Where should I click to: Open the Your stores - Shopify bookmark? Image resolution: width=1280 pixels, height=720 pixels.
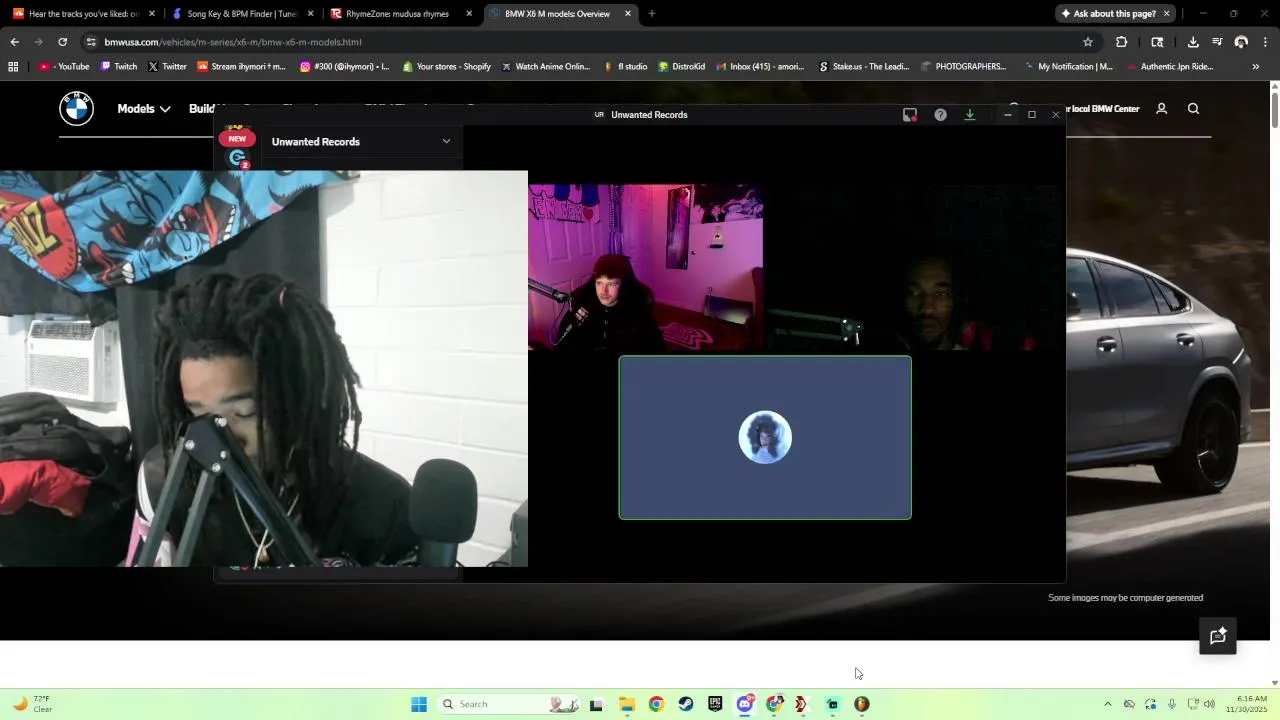pyautogui.click(x=447, y=67)
